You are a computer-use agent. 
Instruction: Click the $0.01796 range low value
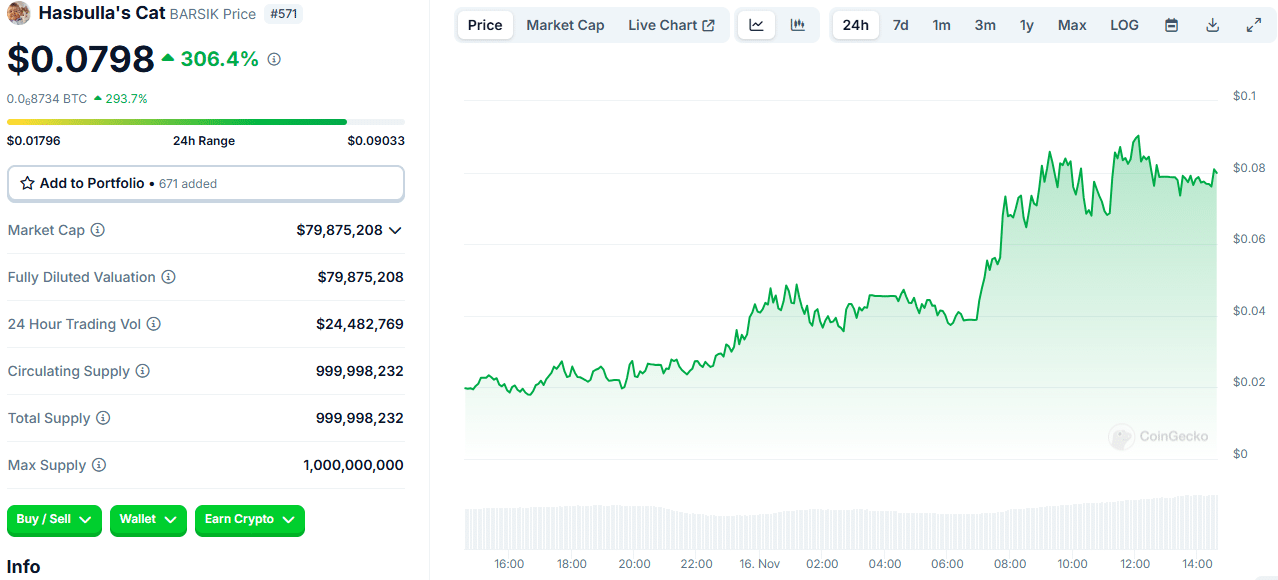34,141
